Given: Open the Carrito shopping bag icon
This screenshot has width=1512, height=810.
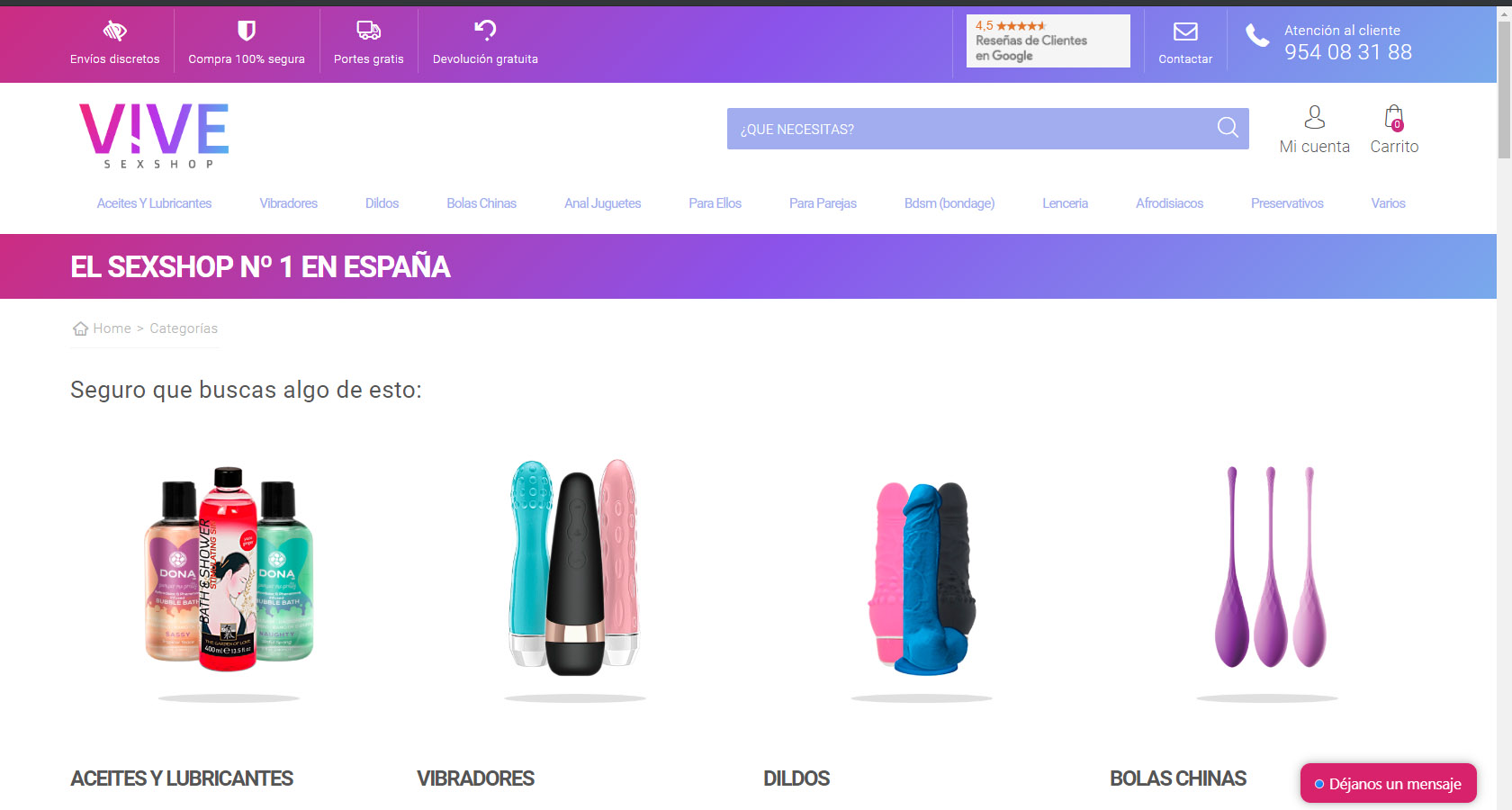Looking at the screenshot, I should [x=1394, y=118].
